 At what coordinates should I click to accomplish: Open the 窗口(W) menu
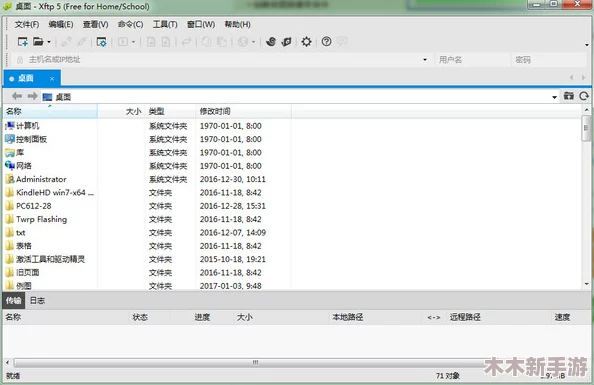pyautogui.click(x=201, y=24)
